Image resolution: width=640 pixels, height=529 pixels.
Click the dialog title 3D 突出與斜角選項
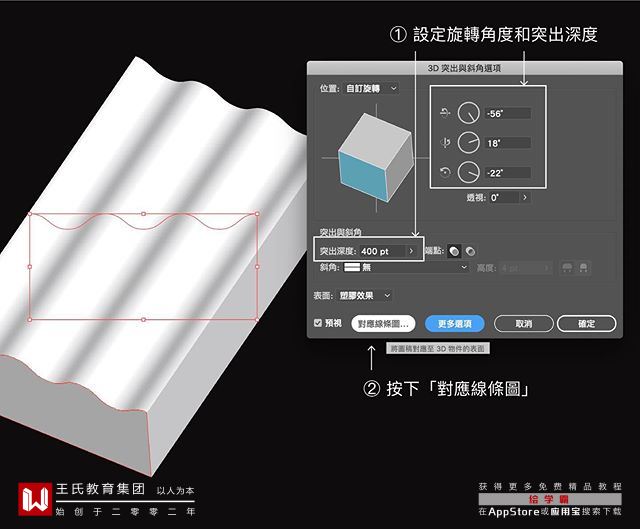click(464, 68)
